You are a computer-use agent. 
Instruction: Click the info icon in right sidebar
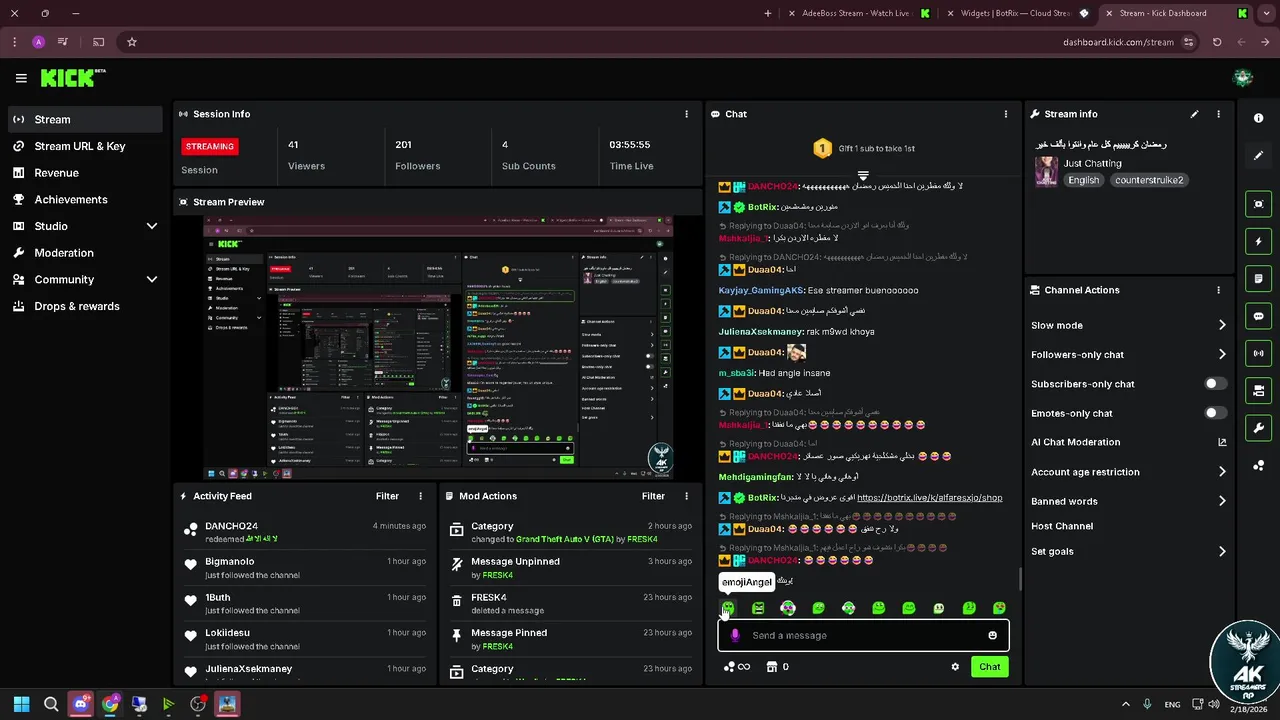click(1258, 118)
